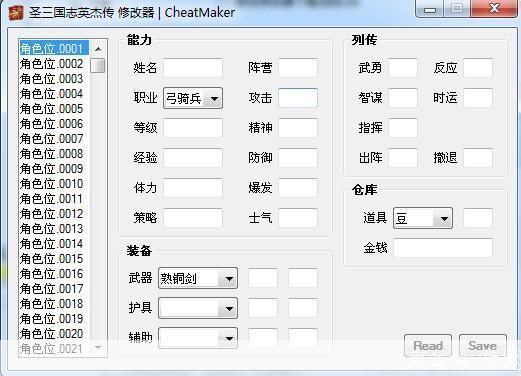521x376 pixels.
Task: Click first value field beside 武器
Action: tap(263, 278)
